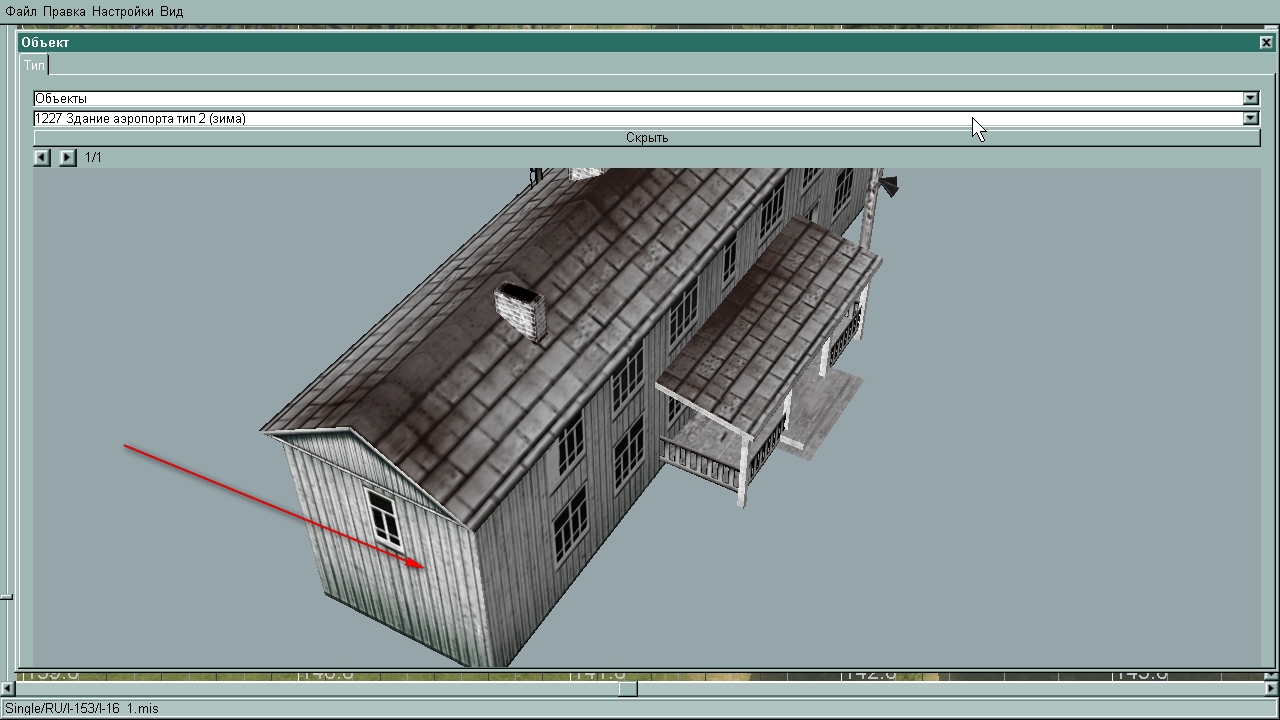Expand the 1227 airport building dropdown arrow
The width and height of the screenshot is (1280, 720).
[x=1250, y=118]
